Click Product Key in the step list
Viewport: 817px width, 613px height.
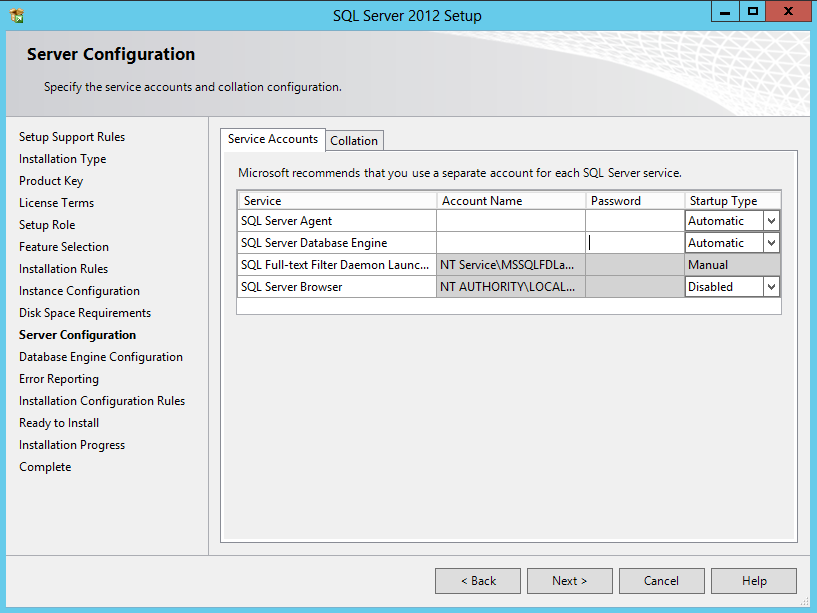click(51, 181)
